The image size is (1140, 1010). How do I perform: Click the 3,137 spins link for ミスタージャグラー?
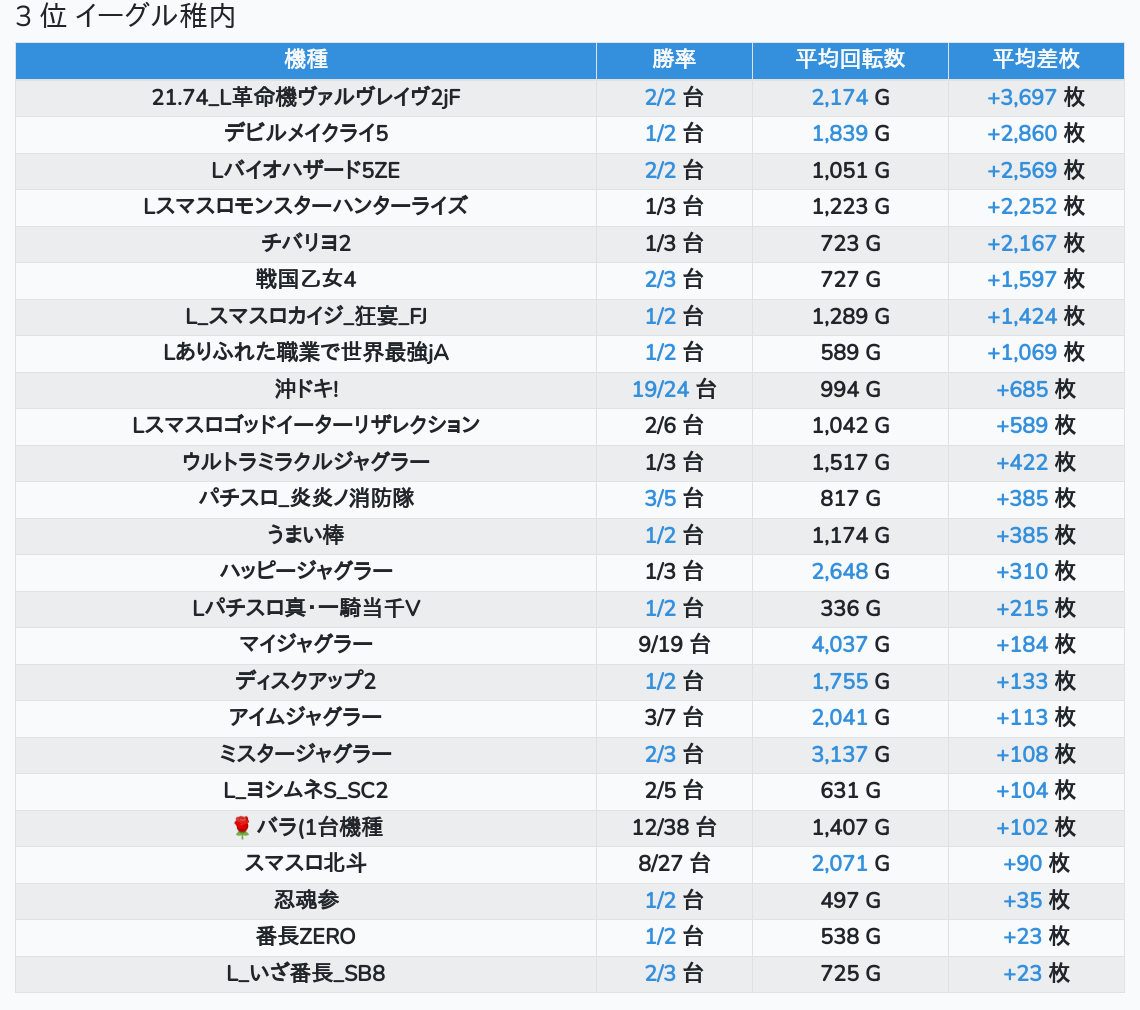(x=840, y=754)
